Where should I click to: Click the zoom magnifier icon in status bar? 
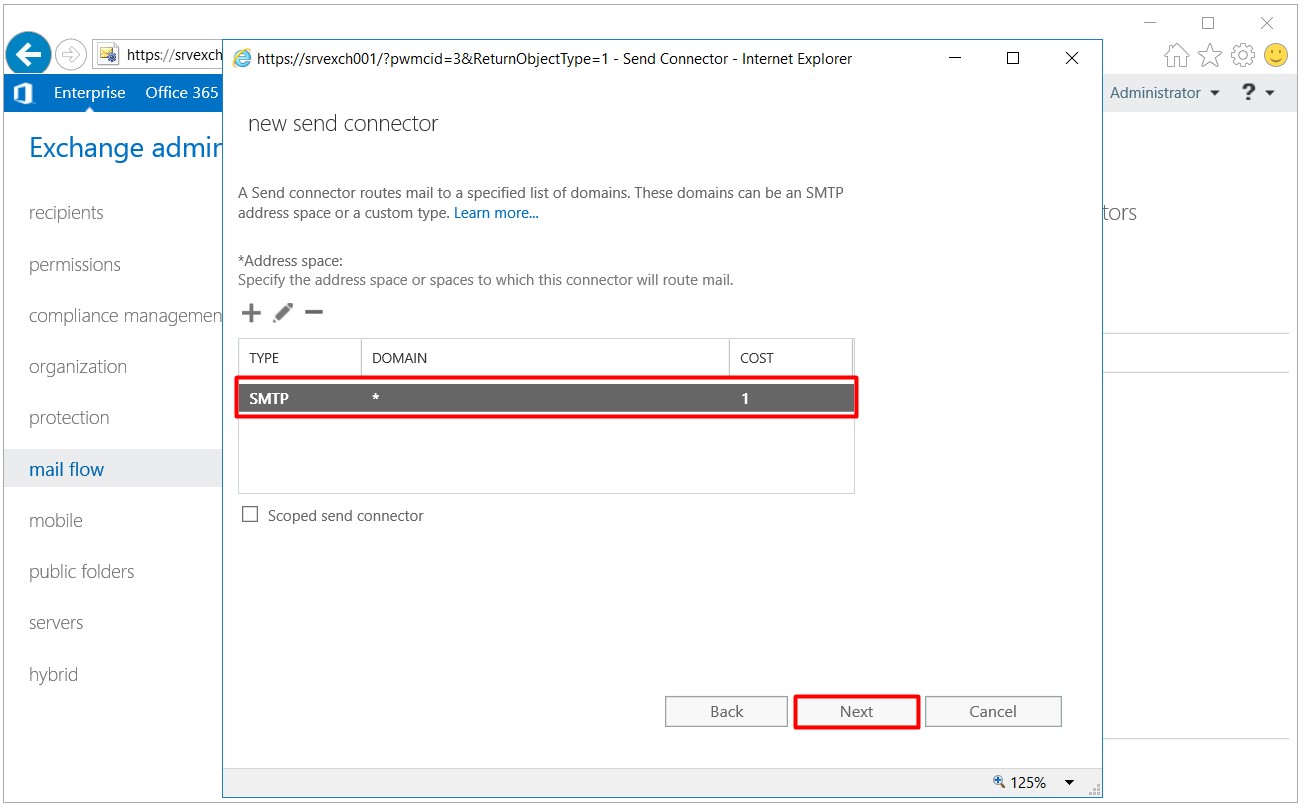998,782
